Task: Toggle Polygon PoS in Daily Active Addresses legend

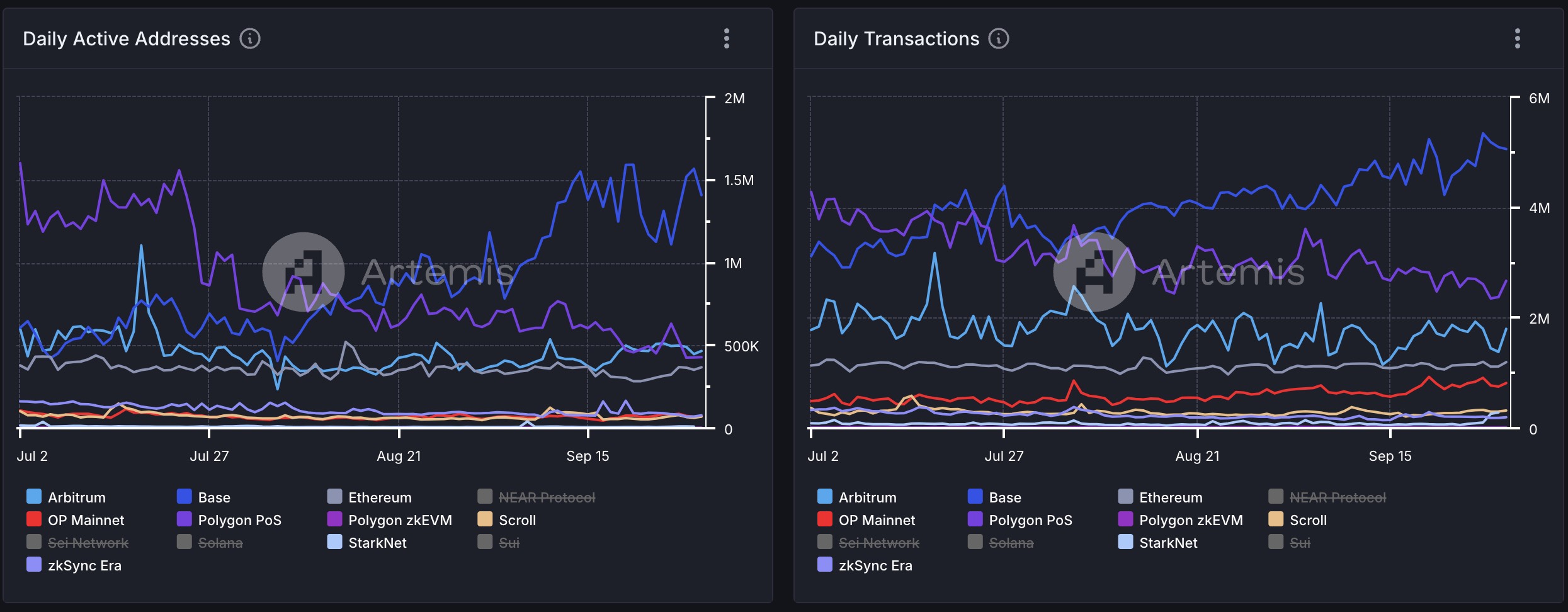Action: pos(229,520)
